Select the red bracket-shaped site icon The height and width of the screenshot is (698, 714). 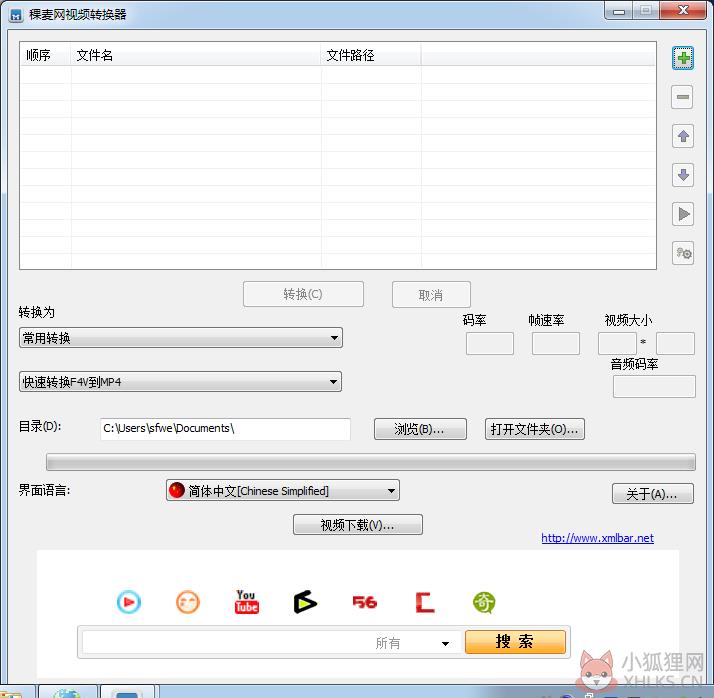pyautogui.click(x=425, y=602)
